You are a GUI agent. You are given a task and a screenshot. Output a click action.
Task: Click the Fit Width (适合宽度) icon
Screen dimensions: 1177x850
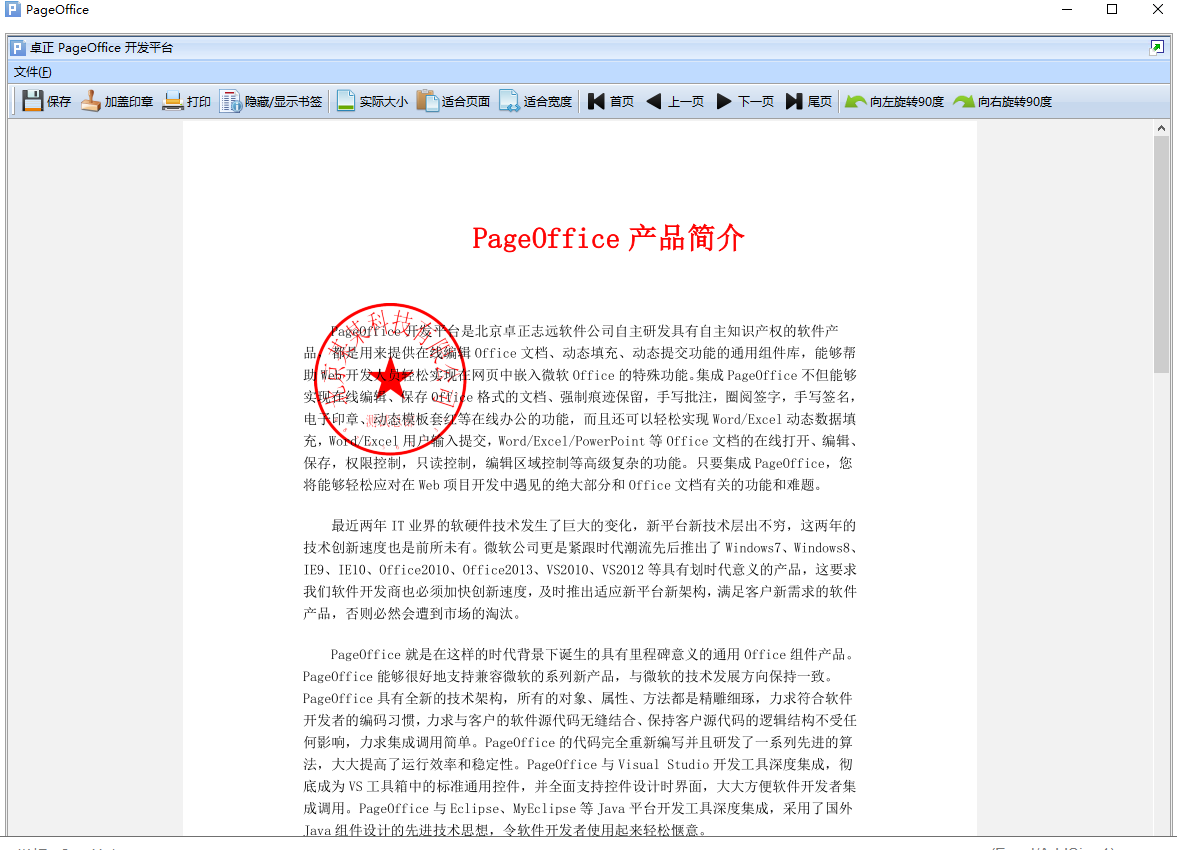pyautogui.click(x=509, y=101)
